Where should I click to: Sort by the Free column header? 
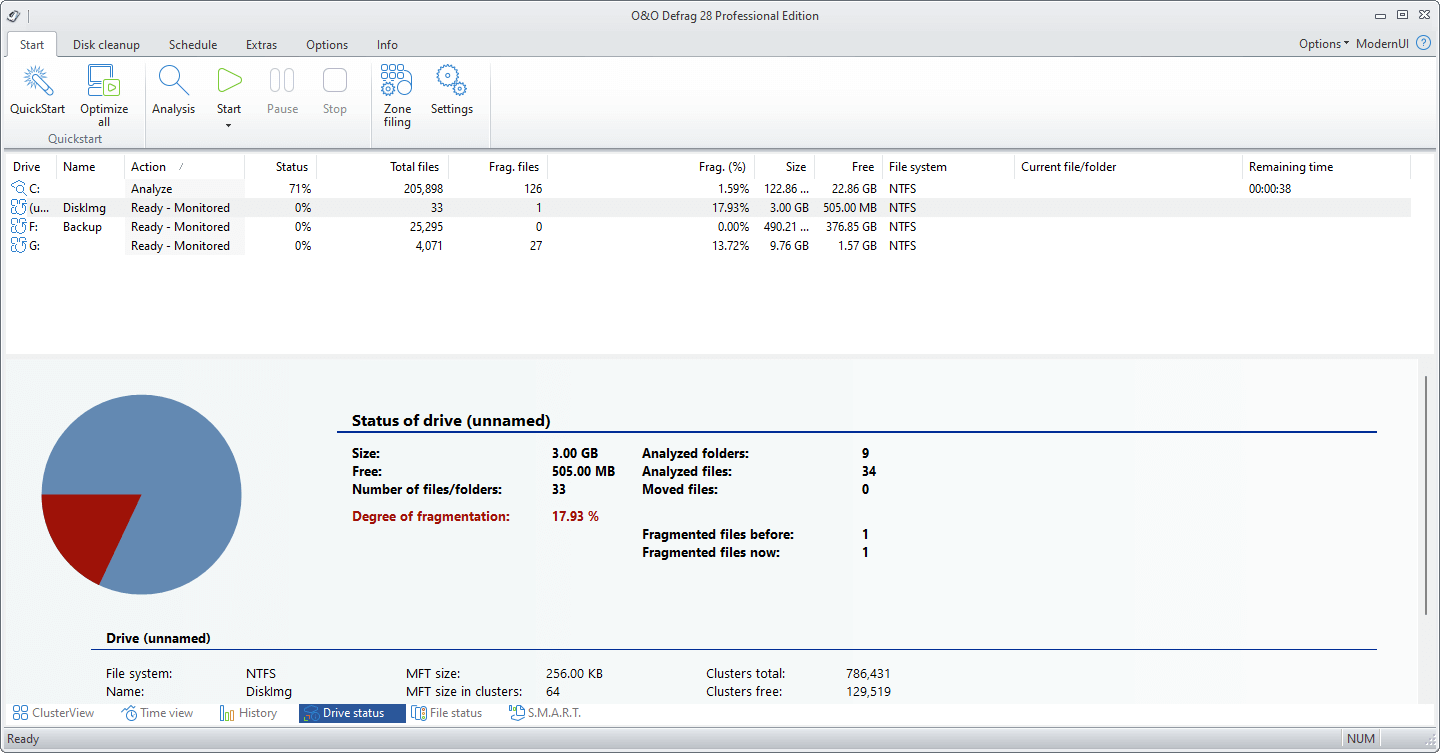coord(849,167)
